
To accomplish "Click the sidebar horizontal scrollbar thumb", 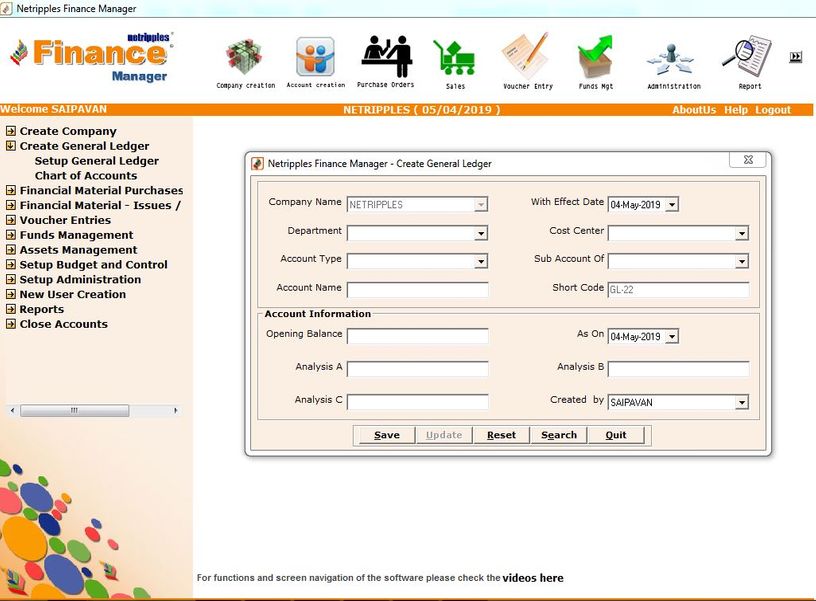I will tap(74, 411).
